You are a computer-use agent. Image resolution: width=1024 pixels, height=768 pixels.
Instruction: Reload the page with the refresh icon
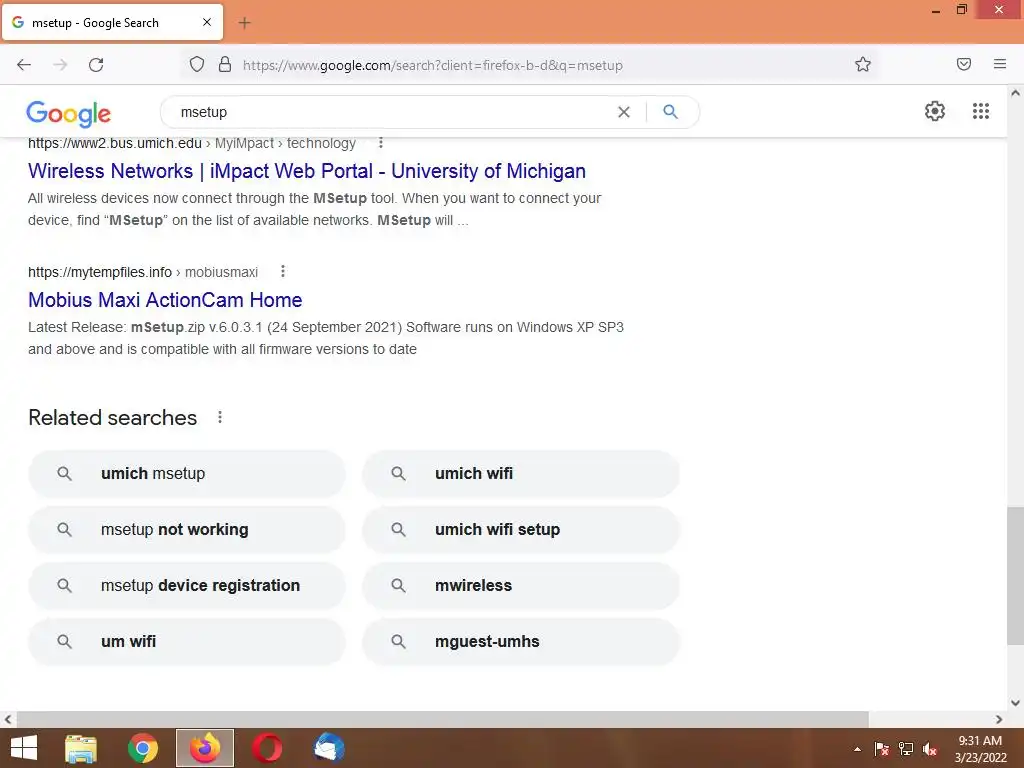click(96, 65)
